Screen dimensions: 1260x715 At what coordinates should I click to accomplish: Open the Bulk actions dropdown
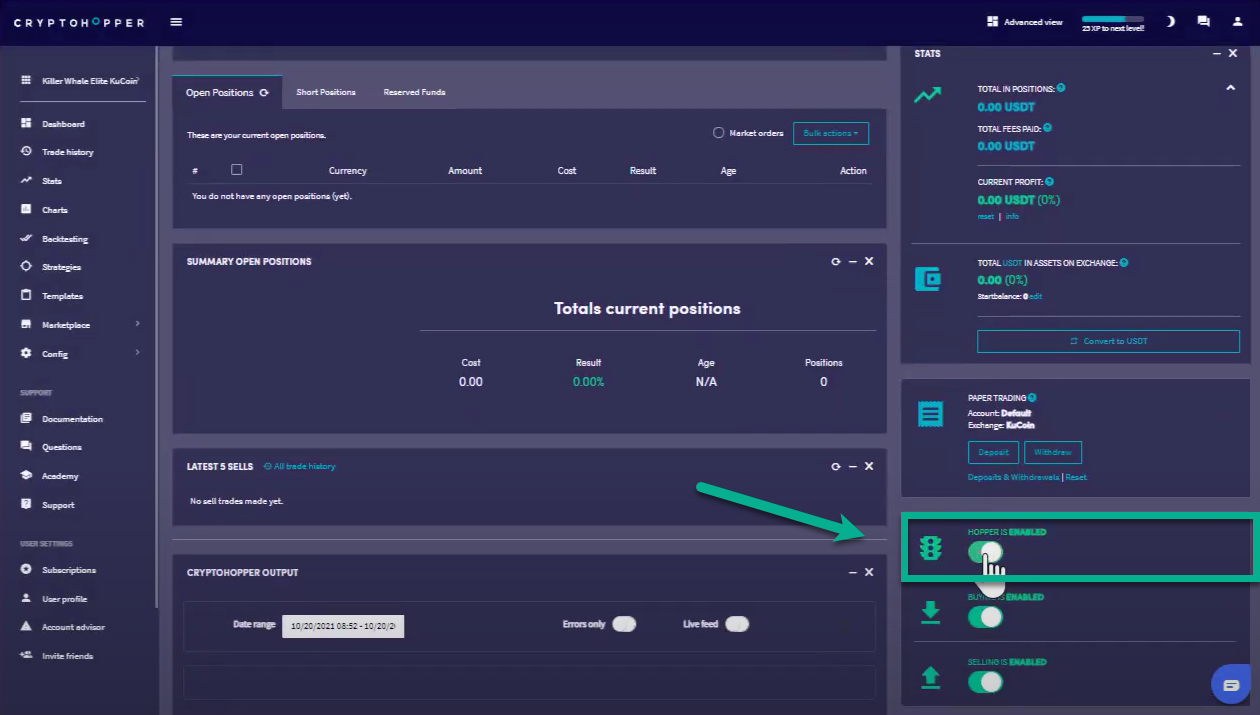[x=830, y=133]
